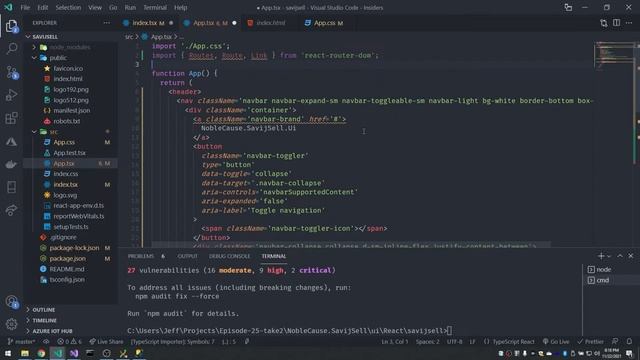Click the errors and warnings counter in status bar
Viewport: 640px width, 360px height.
(x=69, y=342)
